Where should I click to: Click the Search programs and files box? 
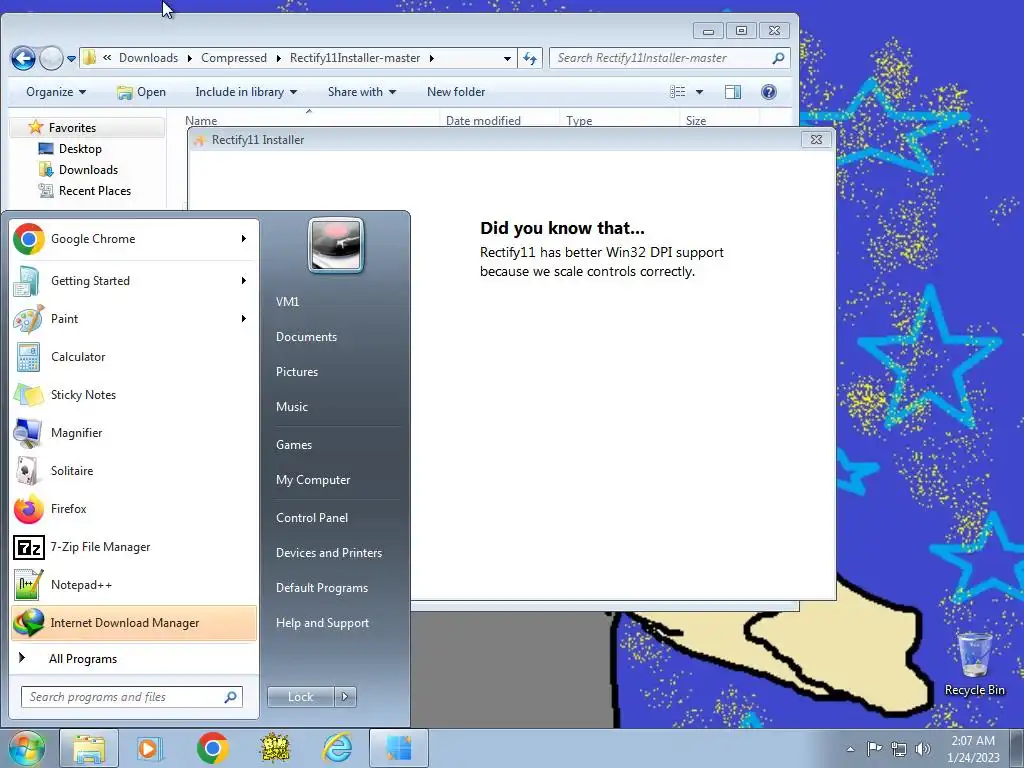pos(131,697)
